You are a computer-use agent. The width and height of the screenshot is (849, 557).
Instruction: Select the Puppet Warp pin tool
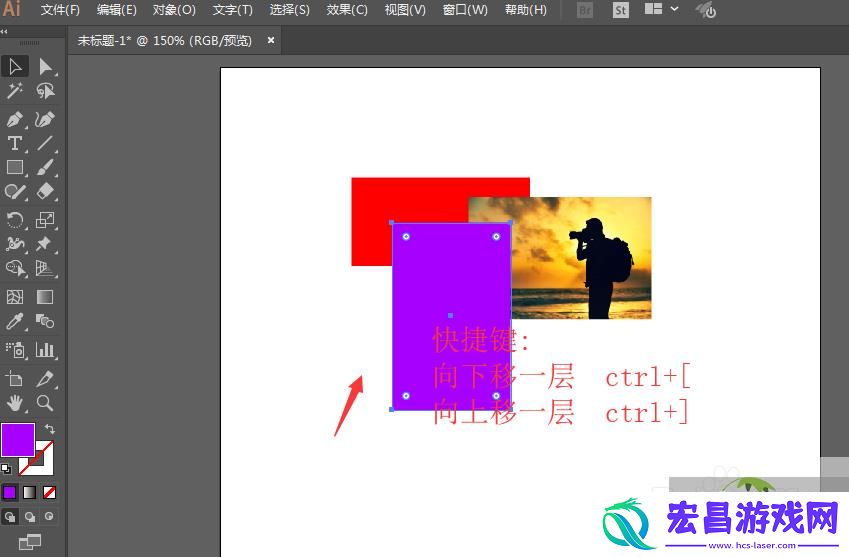point(45,244)
